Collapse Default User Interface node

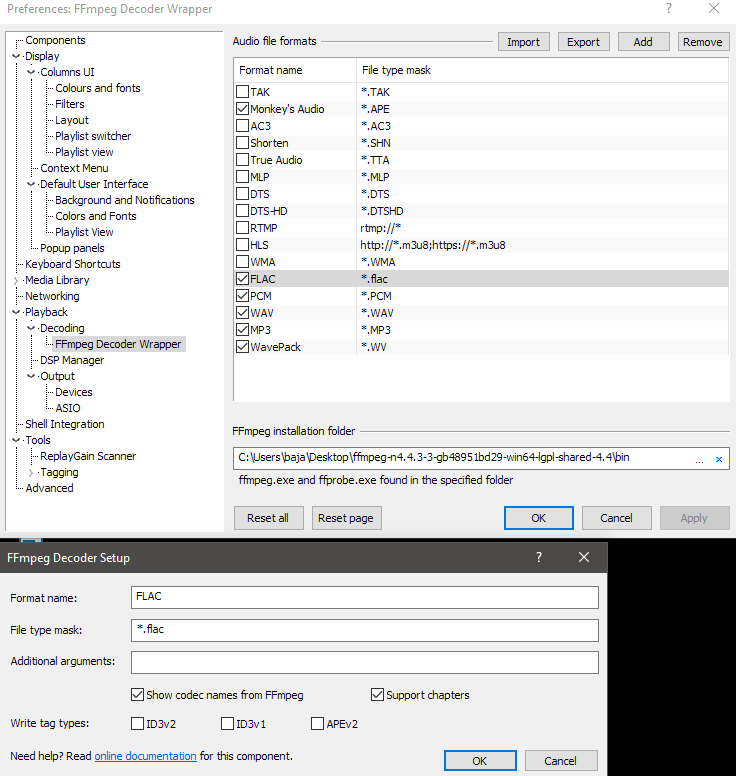point(31,184)
